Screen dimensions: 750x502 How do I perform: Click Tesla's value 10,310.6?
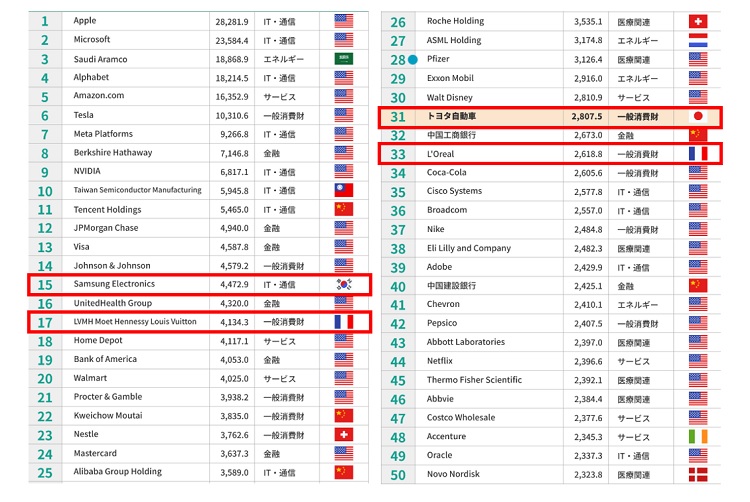(232, 116)
